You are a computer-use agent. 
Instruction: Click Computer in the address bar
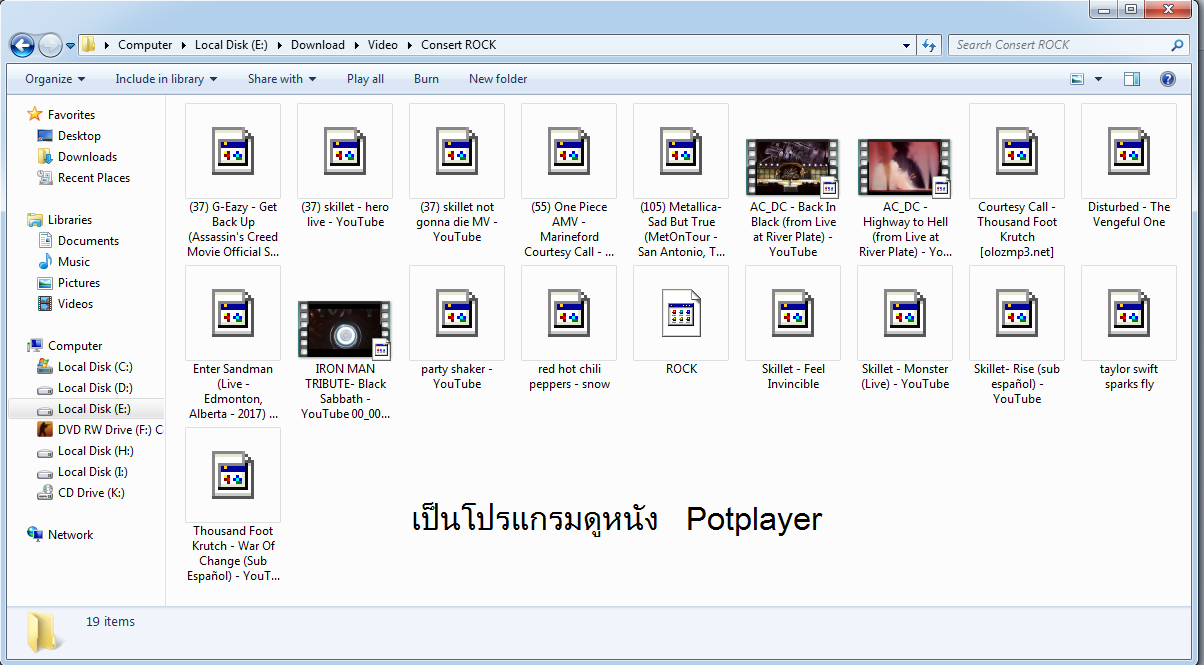tap(145, 45)
